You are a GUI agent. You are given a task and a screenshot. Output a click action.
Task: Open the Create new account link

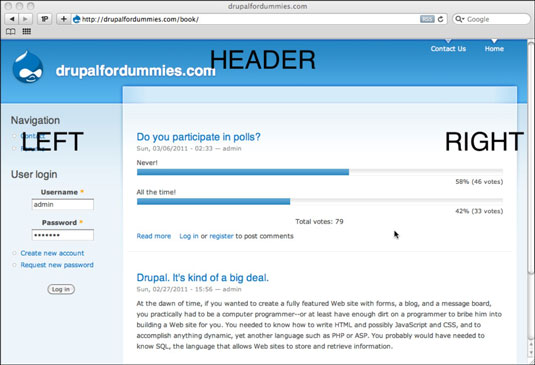point(52,253)
